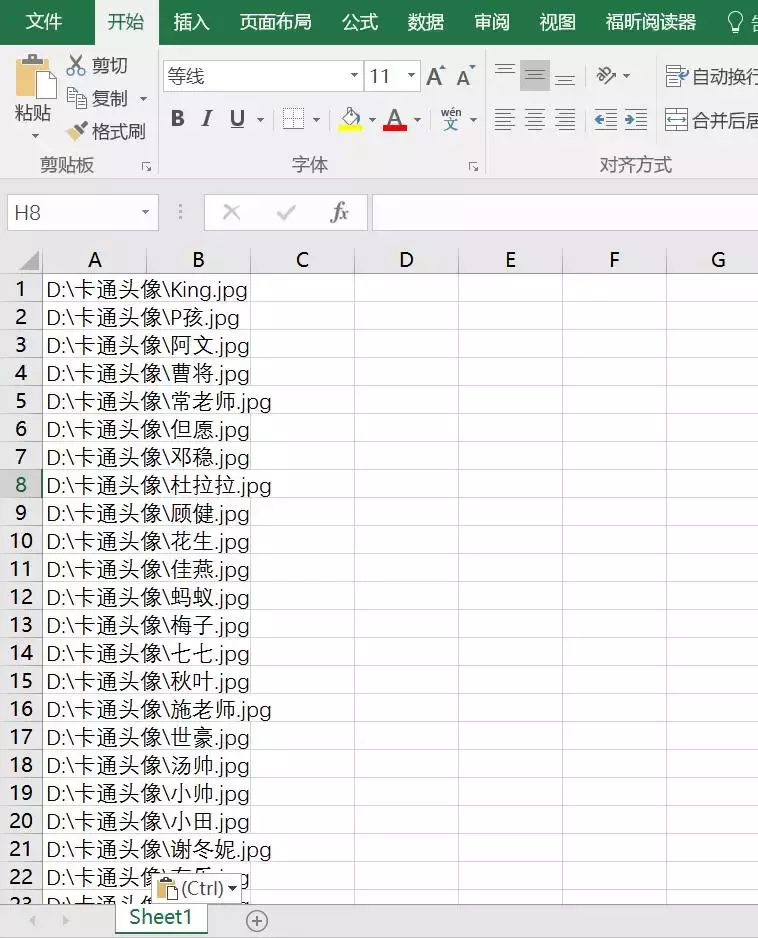
Task: Expand underline style dropdown arrow
Action: pyautogui.click(x=260, y=120)
